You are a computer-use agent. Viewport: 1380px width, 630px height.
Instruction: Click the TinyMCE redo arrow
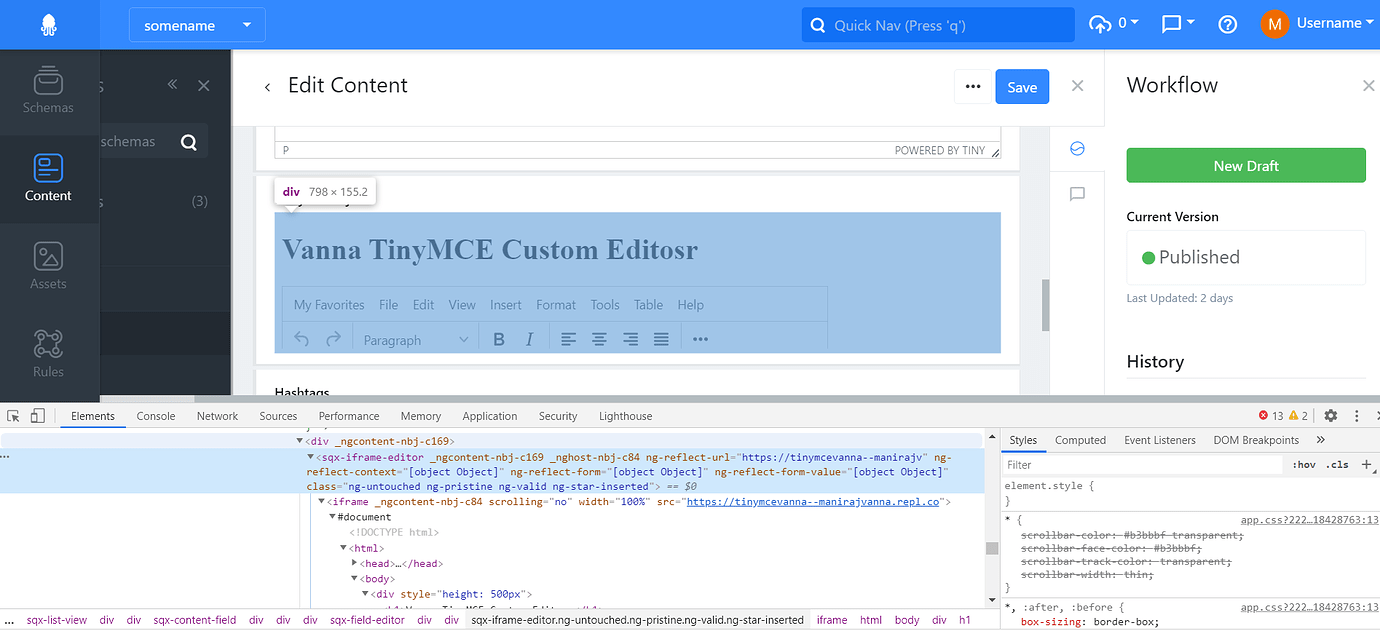coord(334,339)
